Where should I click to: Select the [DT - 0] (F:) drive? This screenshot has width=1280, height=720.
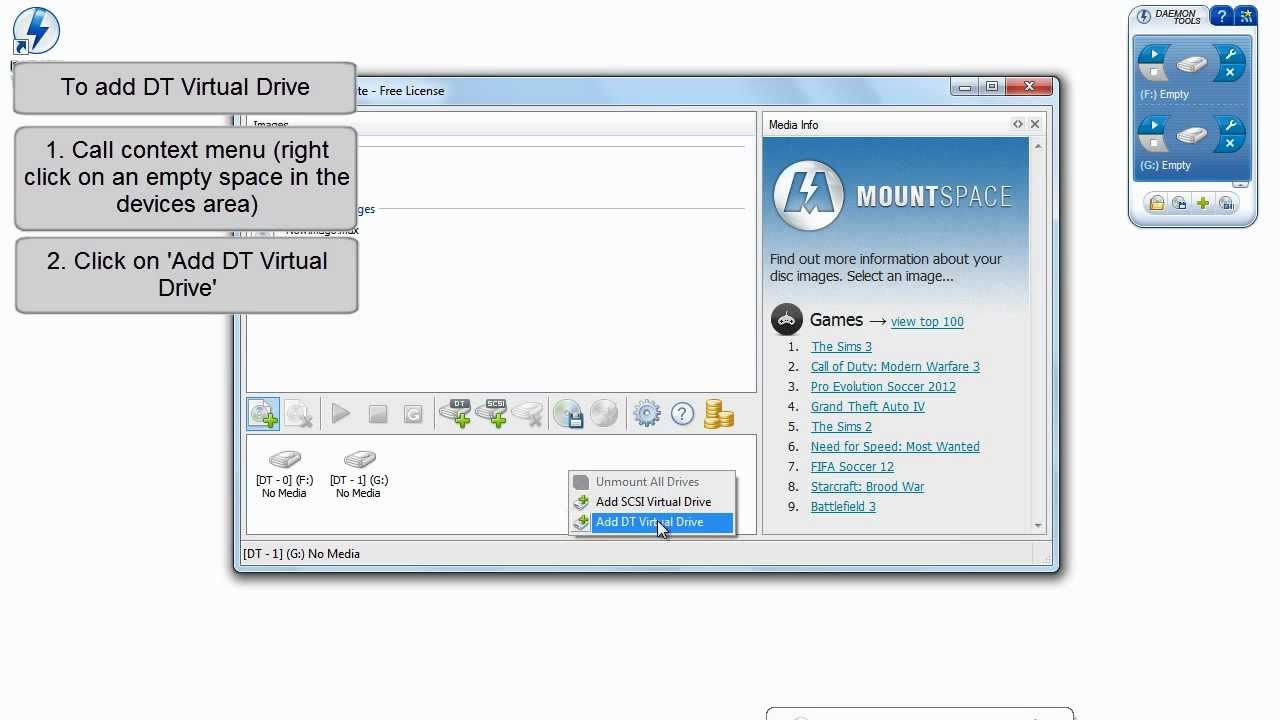pos(284,475)
